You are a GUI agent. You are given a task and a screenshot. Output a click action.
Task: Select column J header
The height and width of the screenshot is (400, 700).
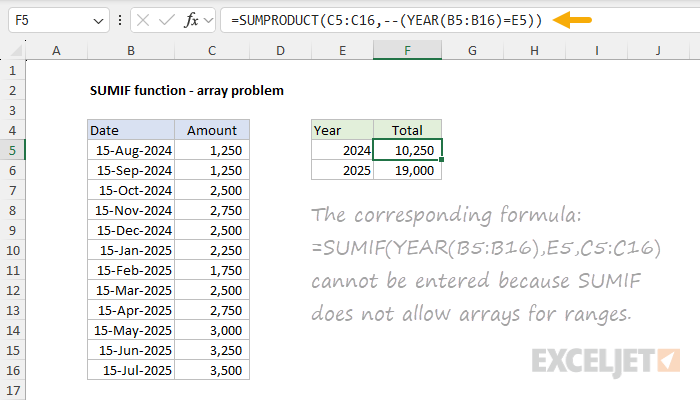point(658,50)
